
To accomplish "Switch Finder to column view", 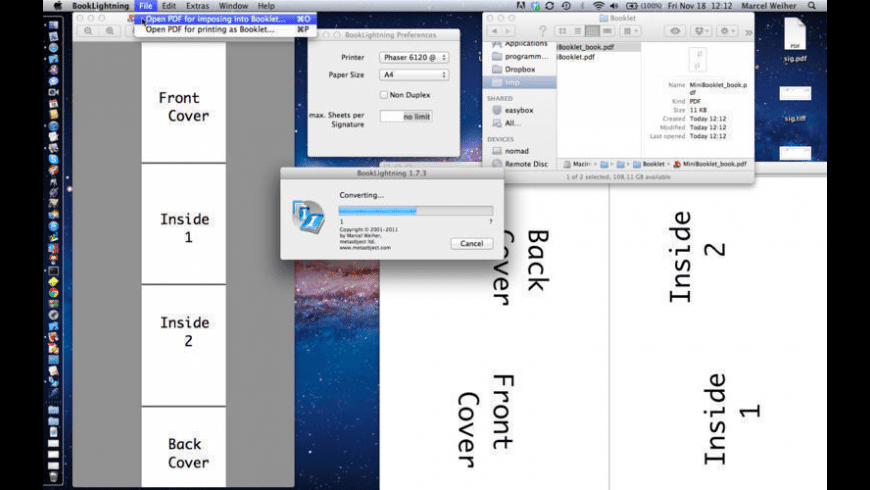I will 592,31.
